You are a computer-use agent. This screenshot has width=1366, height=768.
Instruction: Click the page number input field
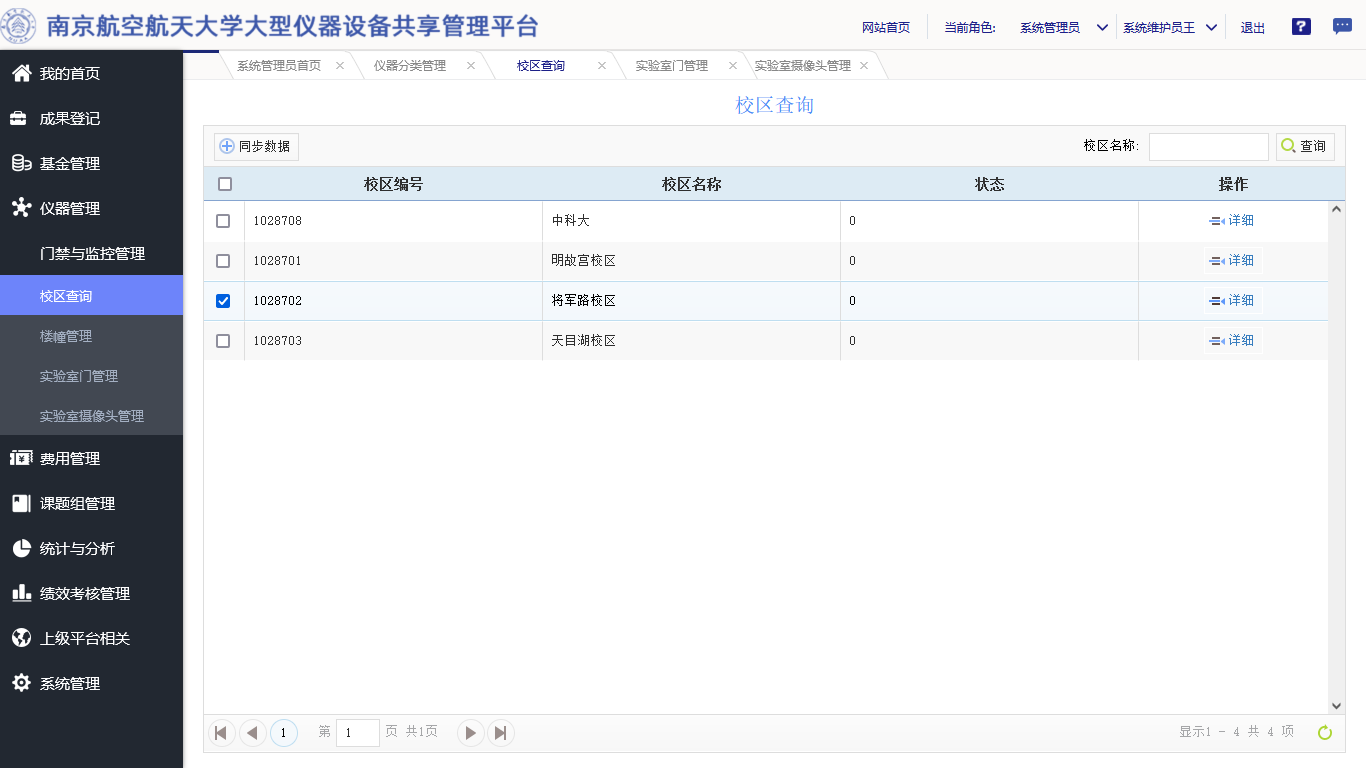click(358, 733)
